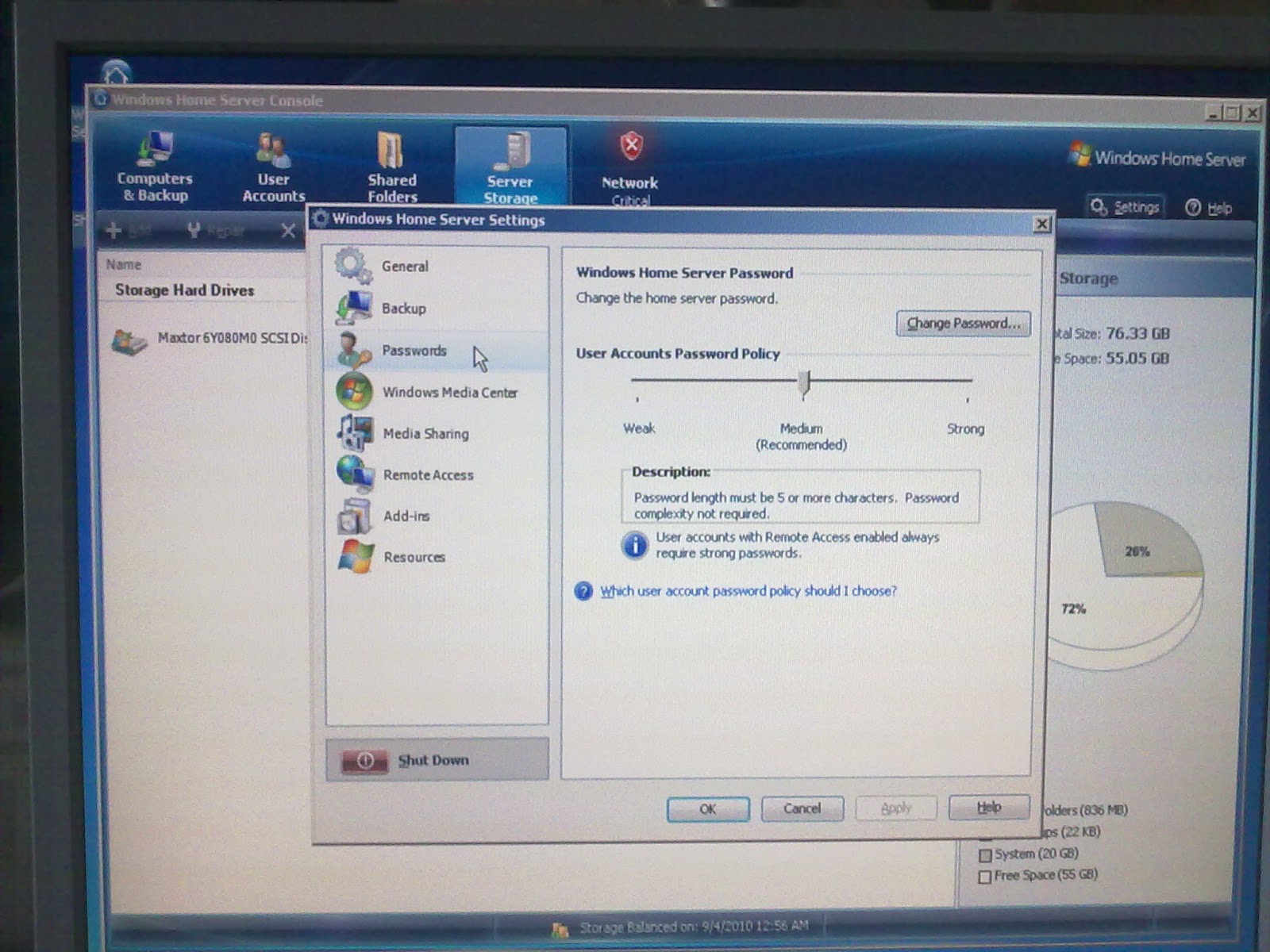Click the Weak policy label
Viewport: 1270px width, 952px height.
coord(639,428)
